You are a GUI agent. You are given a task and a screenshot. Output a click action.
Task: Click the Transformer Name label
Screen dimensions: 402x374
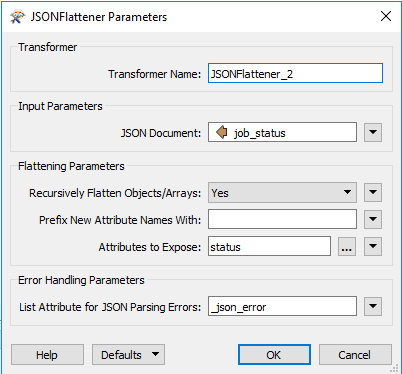point(154,74)
